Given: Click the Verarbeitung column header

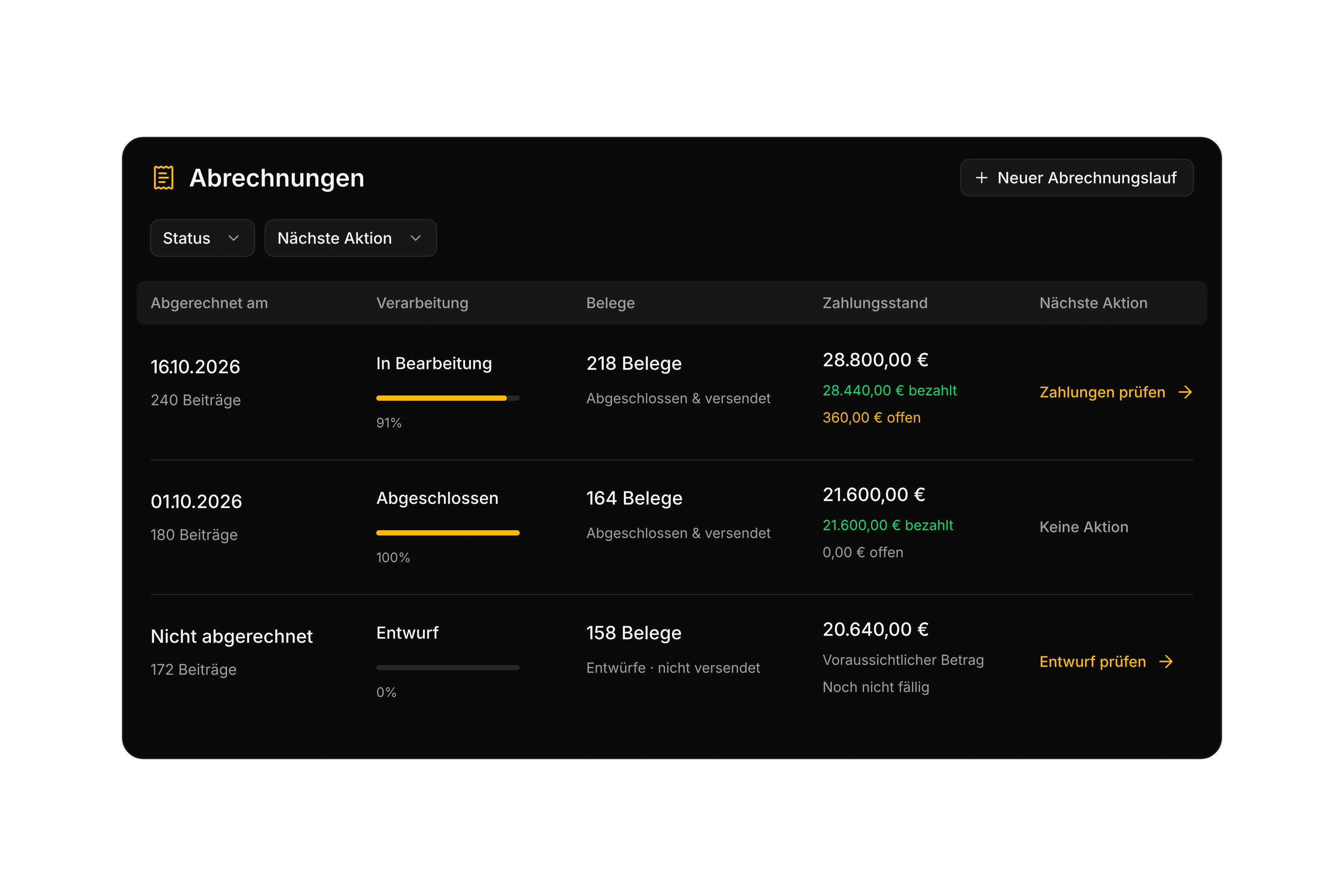Looking at the screenshot, I should pyautogui.click(x=422, y=303).
